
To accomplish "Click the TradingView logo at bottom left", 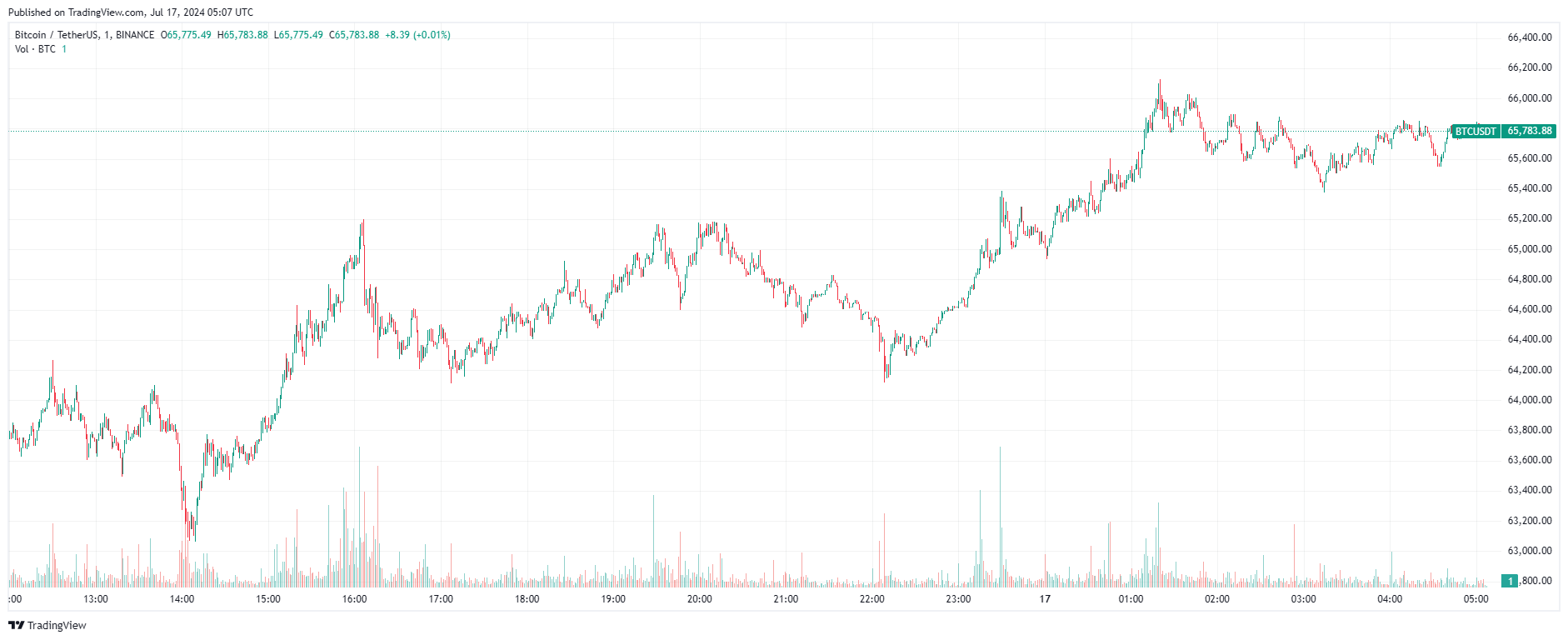I will 47,625.
